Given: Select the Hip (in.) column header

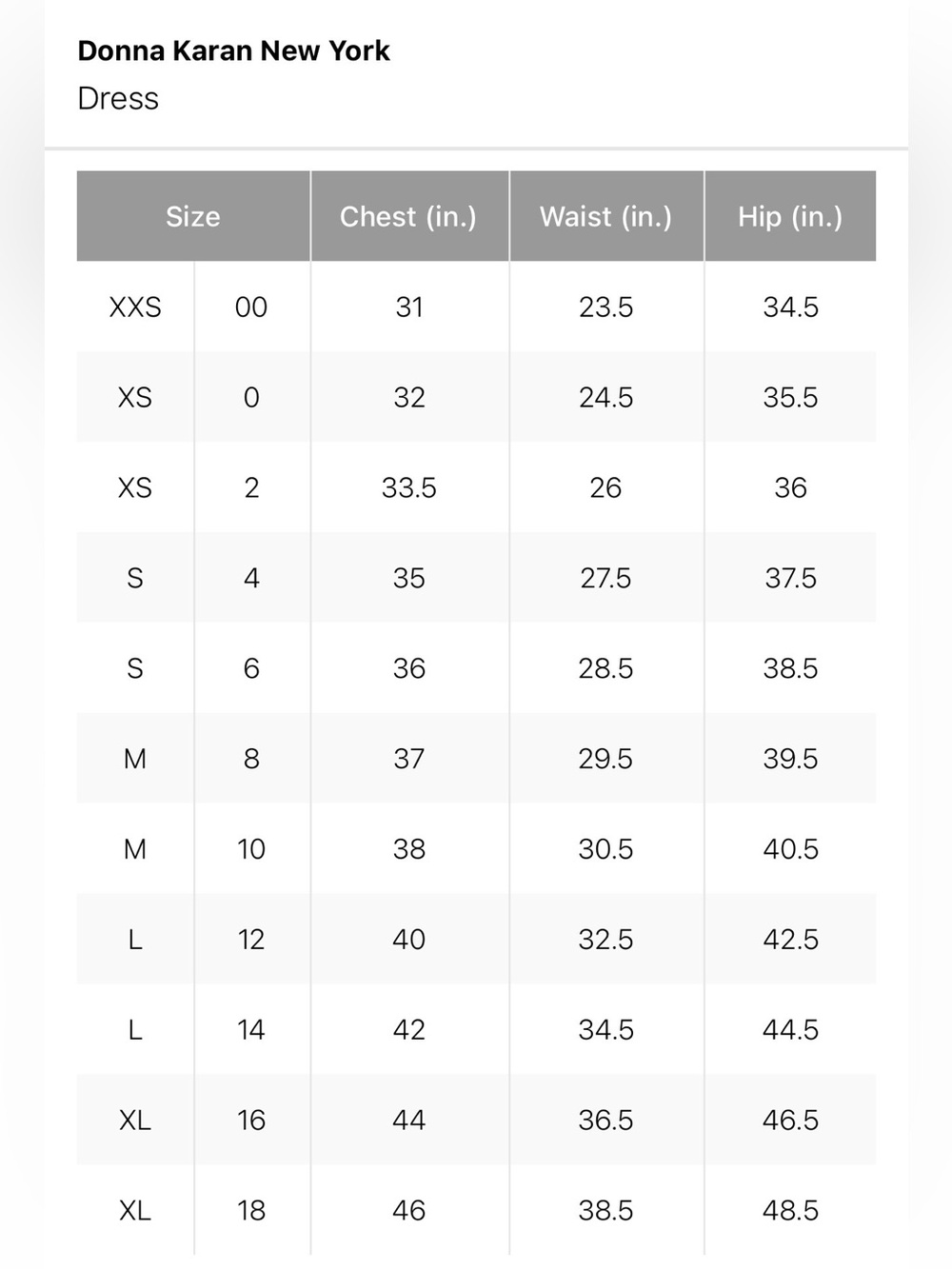Looking at the screenshot, I should coord(790,216).
